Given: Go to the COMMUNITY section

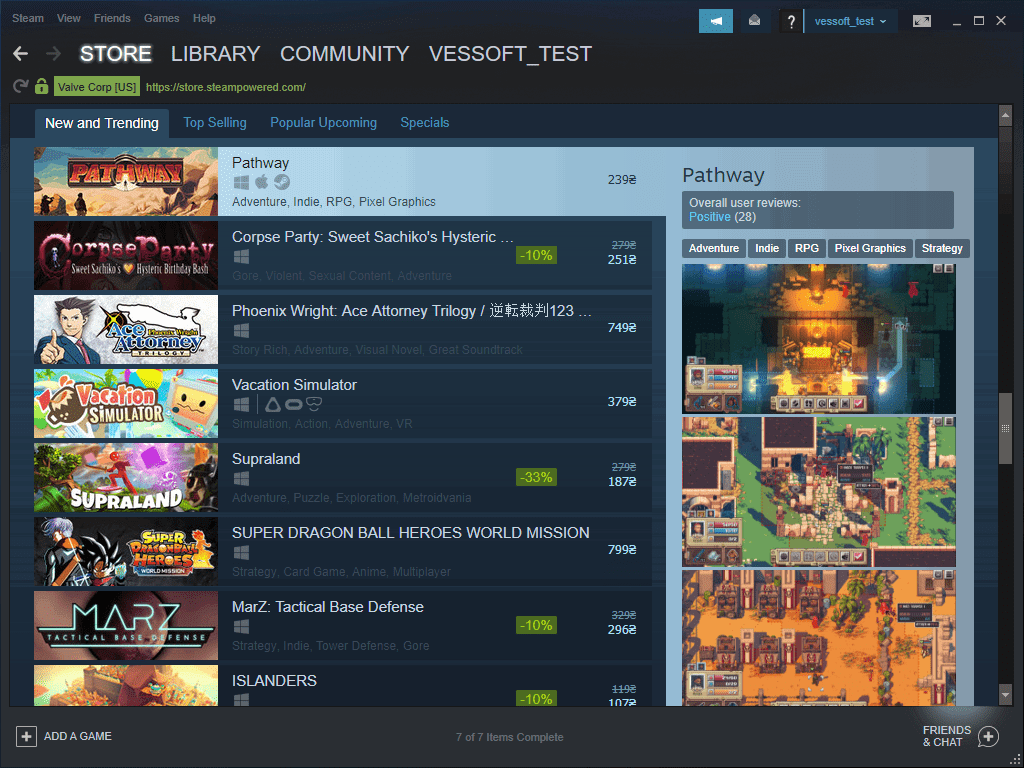Looking at the screenshot, I should [x=345, y=54].
